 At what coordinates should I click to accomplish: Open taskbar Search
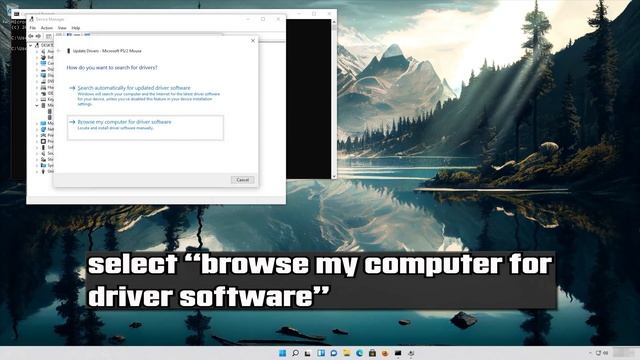(x=295, y=353)
